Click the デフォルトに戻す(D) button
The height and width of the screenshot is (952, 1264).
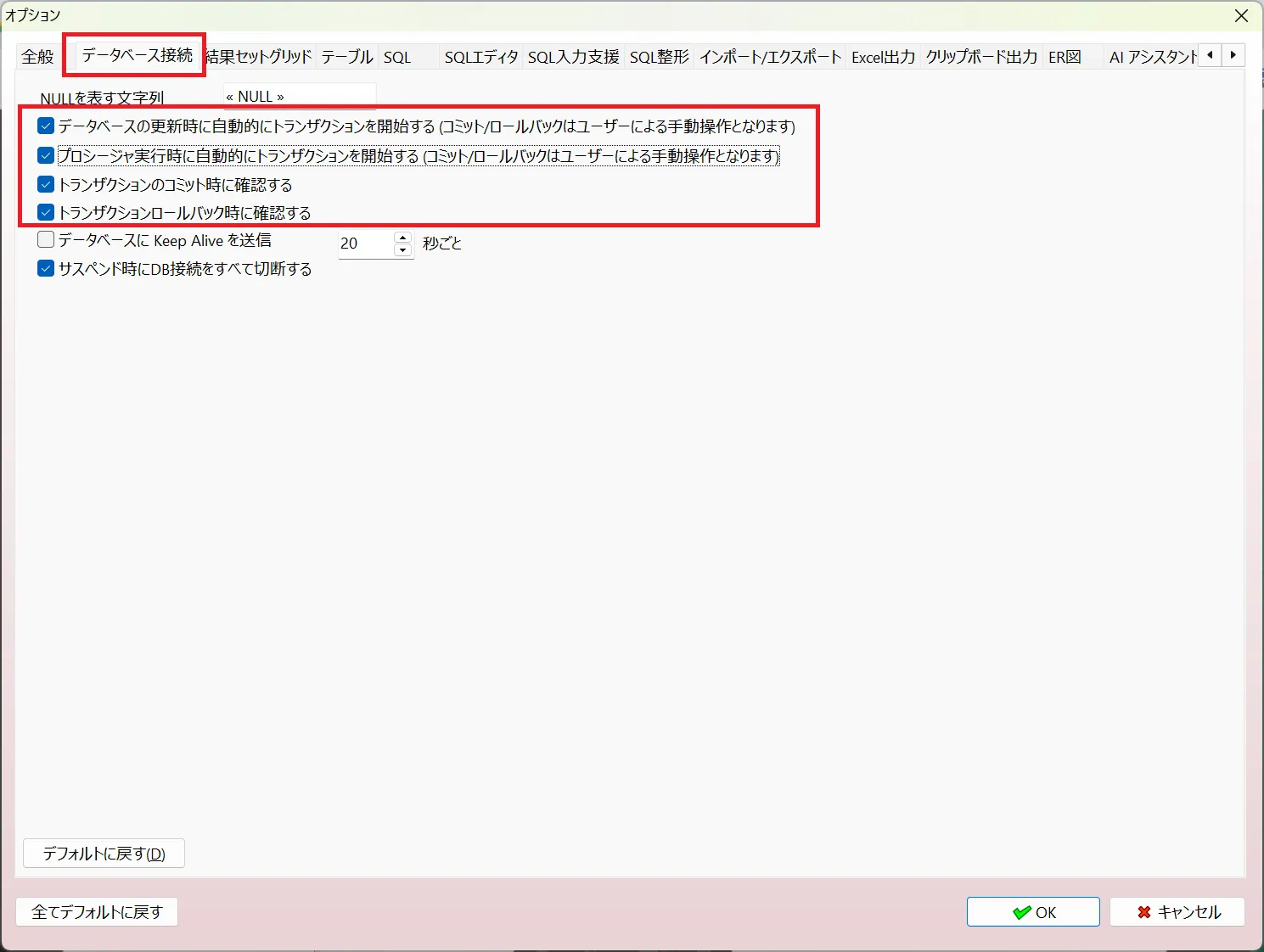tap(104, 854)
